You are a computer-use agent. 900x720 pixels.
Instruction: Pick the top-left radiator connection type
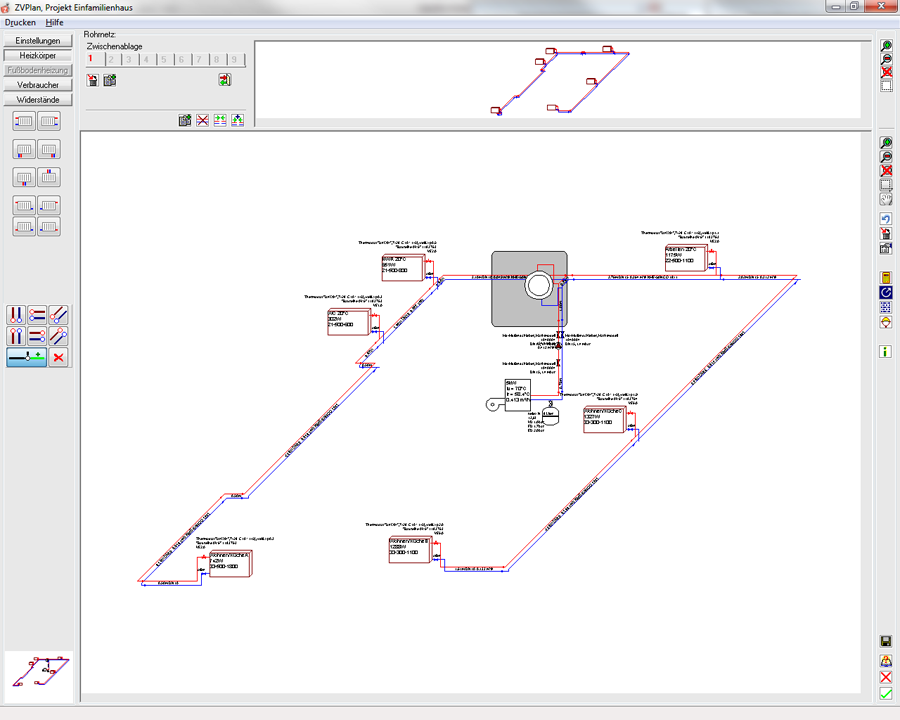[x=25, y=121]
